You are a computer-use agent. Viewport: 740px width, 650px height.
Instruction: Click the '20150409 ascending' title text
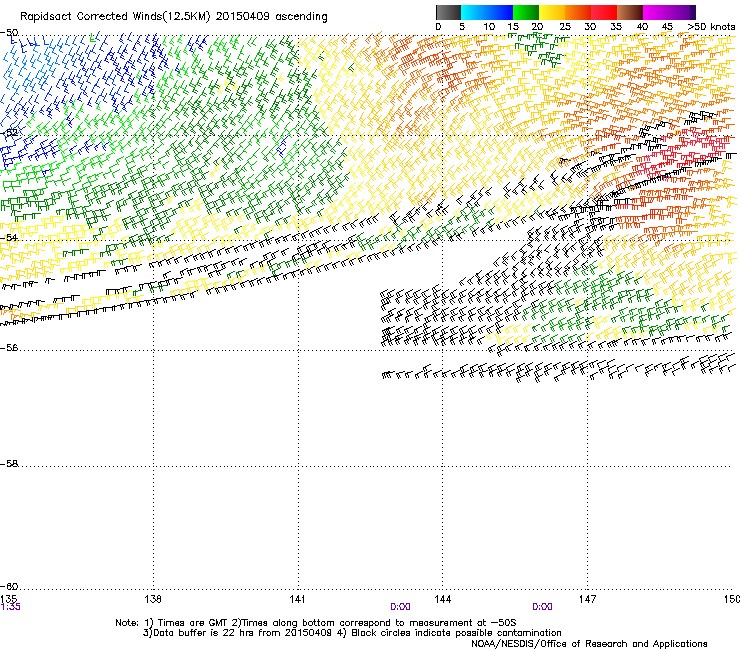click(271, 16)
